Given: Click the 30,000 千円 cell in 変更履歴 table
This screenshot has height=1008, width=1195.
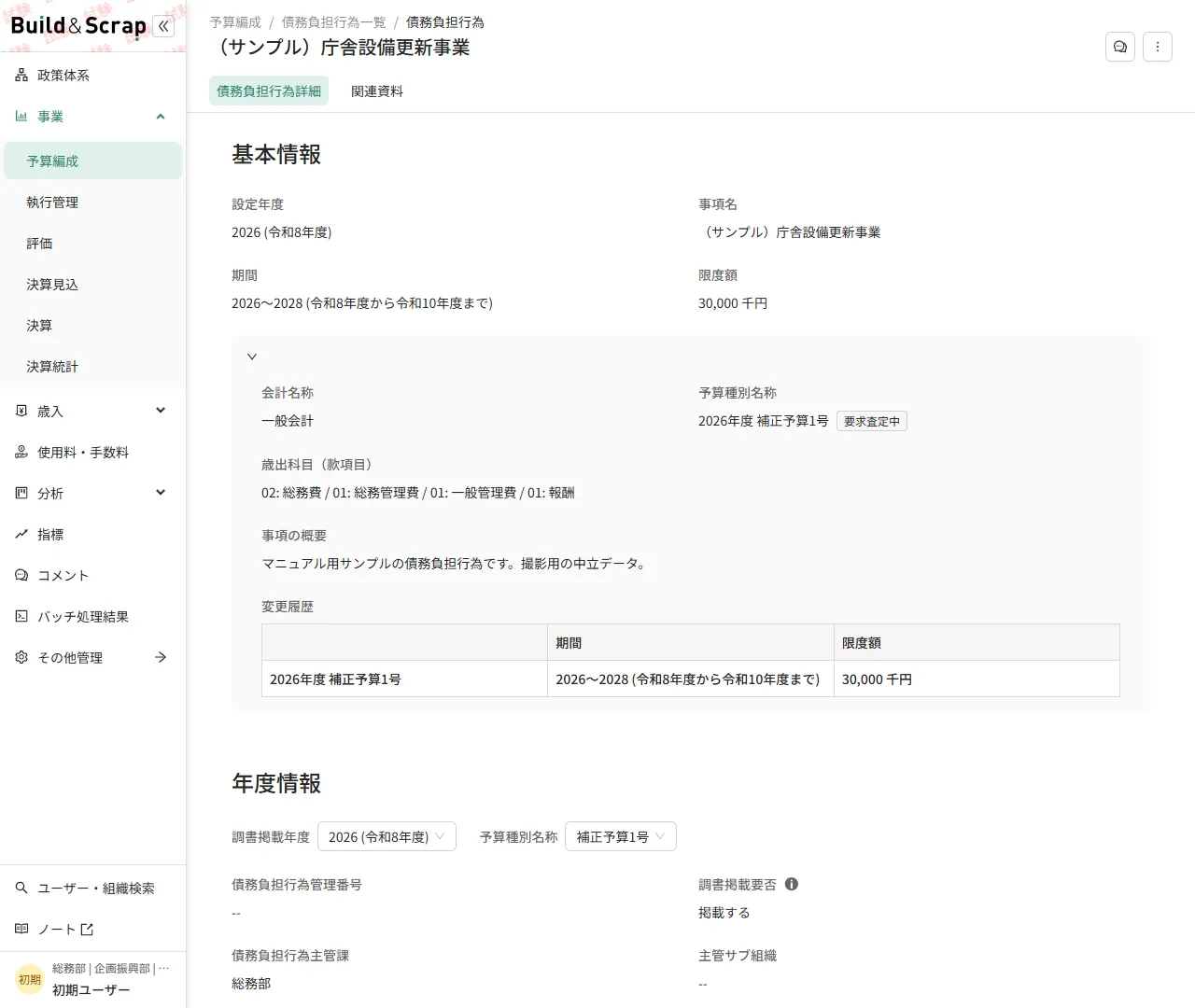Looking at the screenshot, I should pyautogui.click(x=977, y=679).
